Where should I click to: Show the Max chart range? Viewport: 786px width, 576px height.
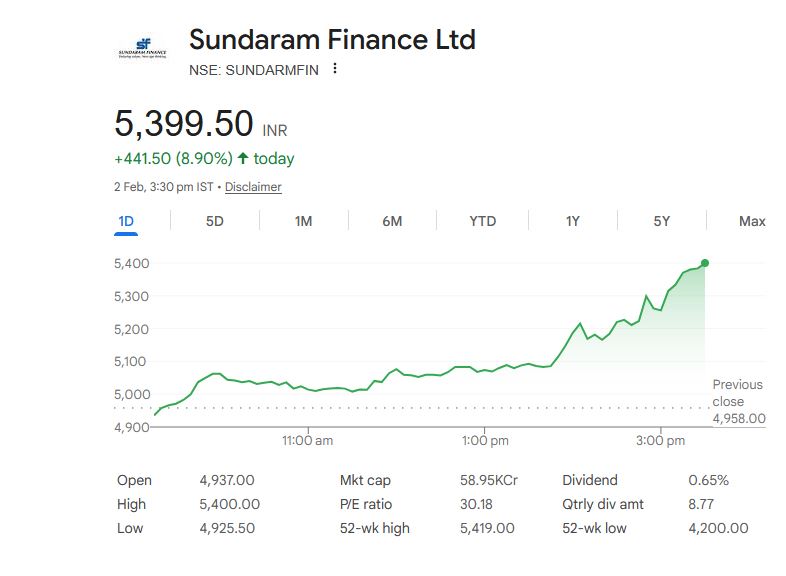pos(751,221)
